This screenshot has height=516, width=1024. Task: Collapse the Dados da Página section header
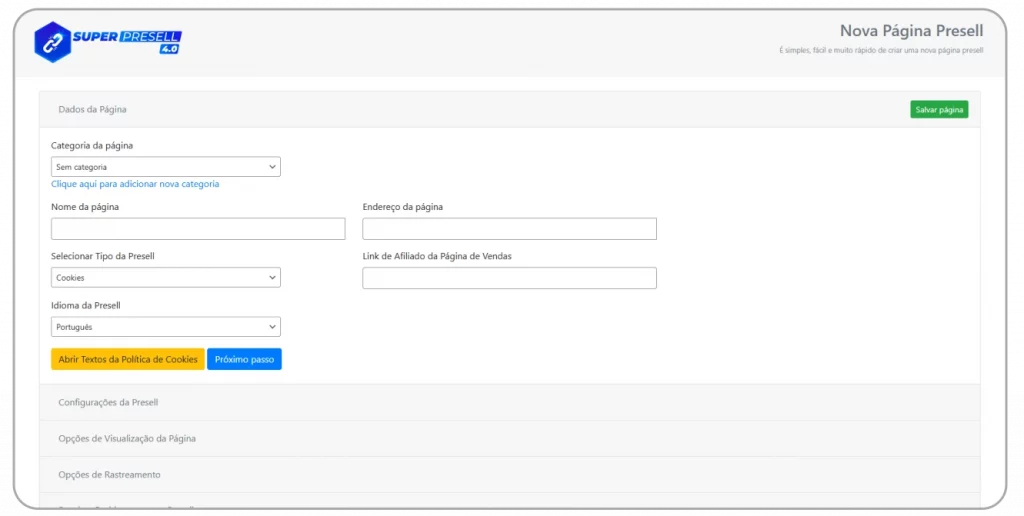[x=93, y=109]
